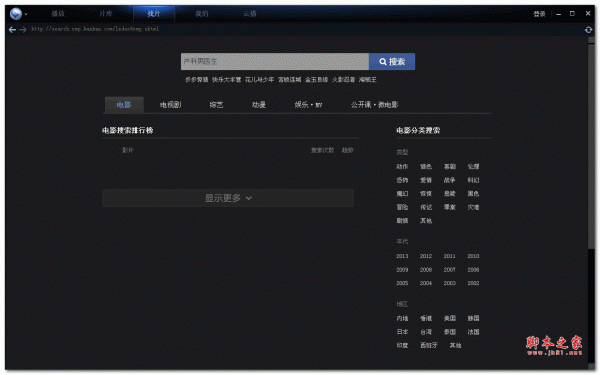Search hot keyword 快乐大本营
600x375 pixels.
(227, 80)
